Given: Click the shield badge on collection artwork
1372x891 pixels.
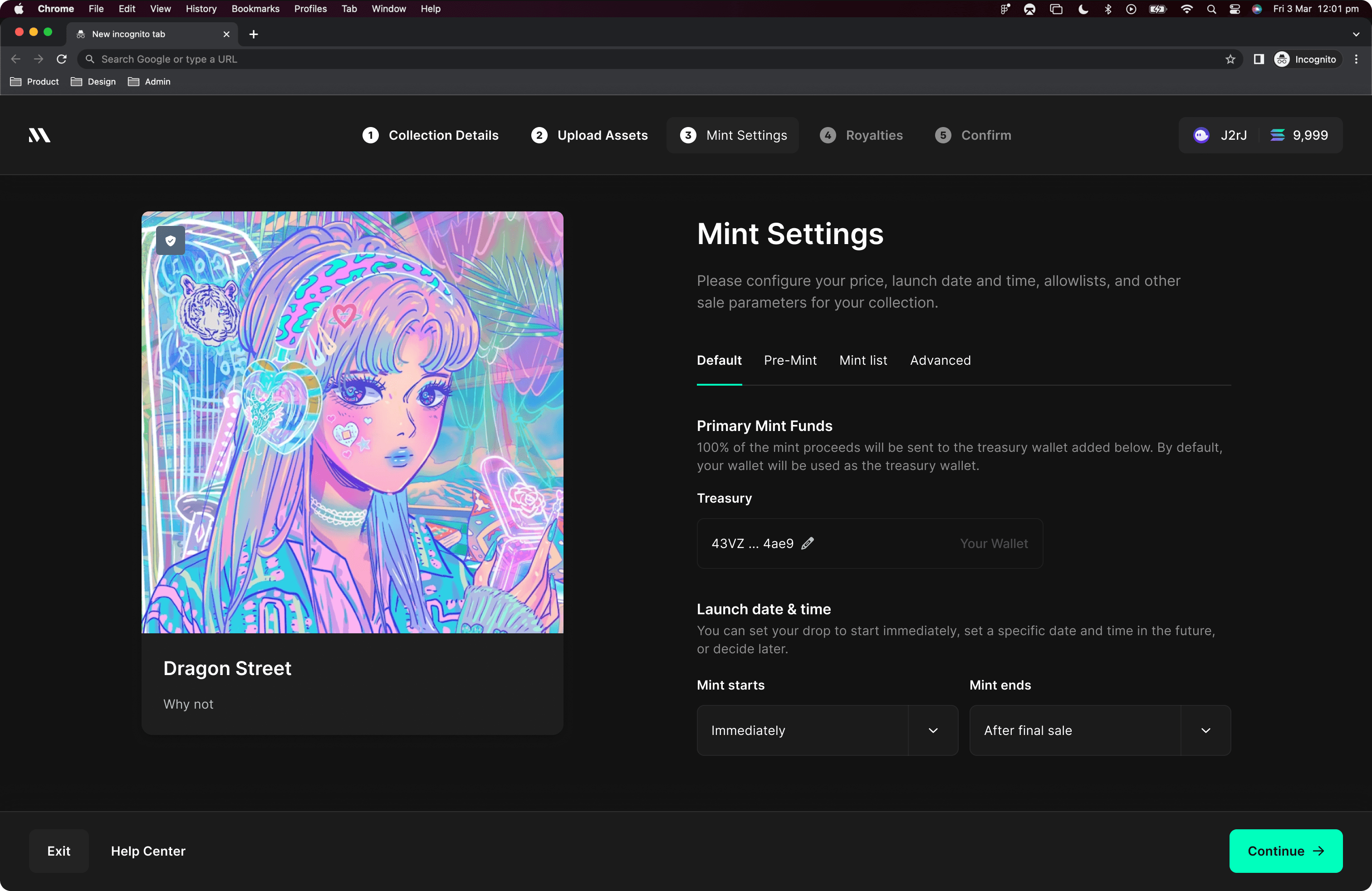Looking at the screenshot, I should pos(171,240).
